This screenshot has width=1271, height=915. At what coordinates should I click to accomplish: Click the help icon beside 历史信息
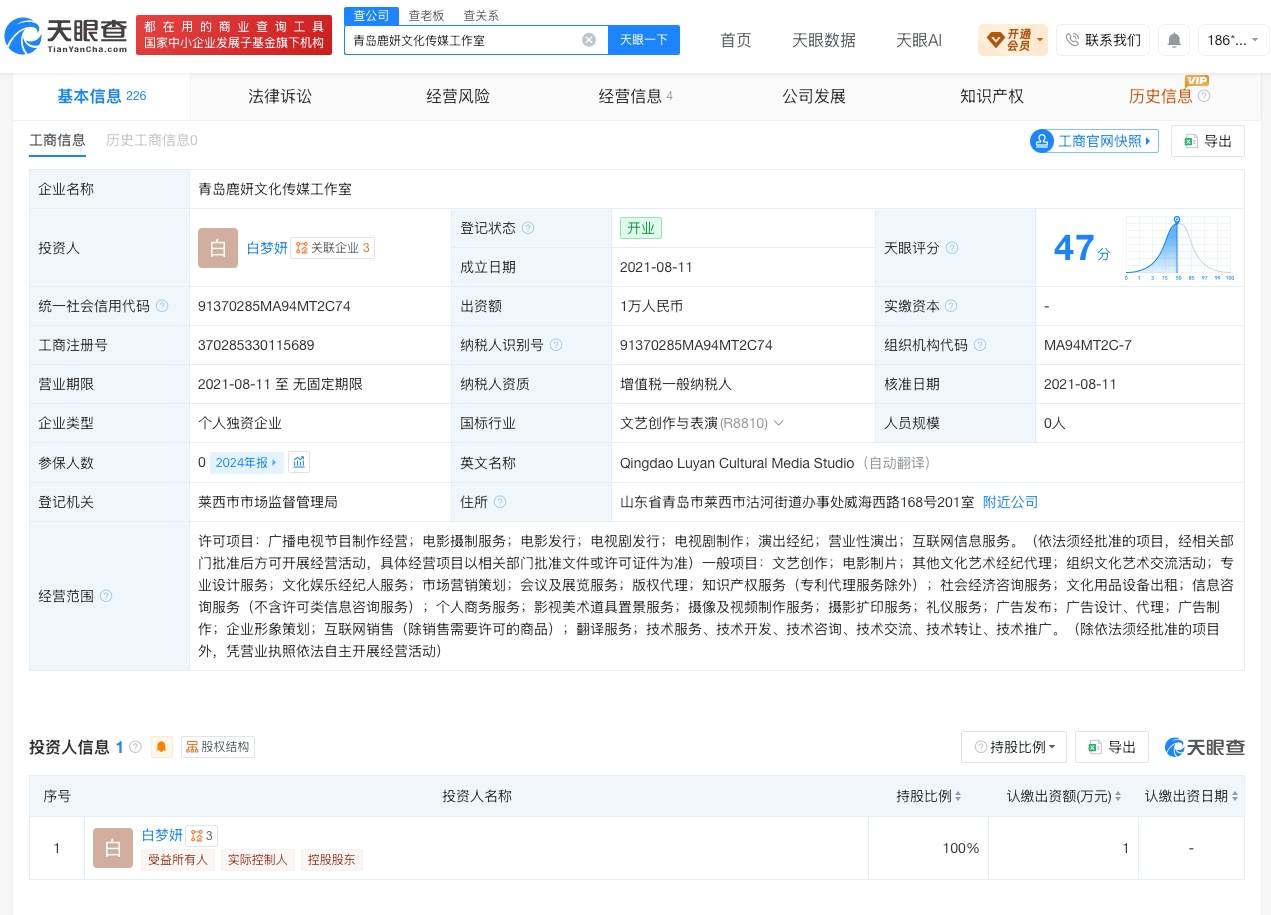pyautogui.click(x=1204, y=96)
